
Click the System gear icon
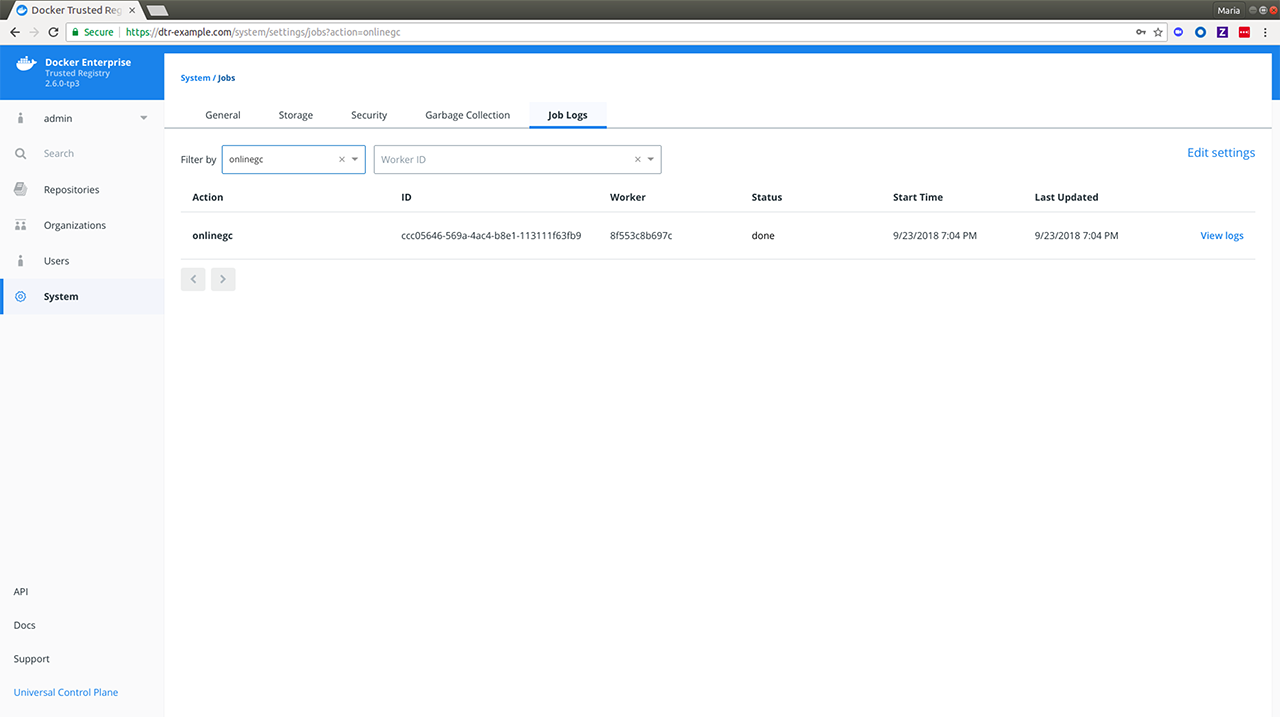click(20, 297)
